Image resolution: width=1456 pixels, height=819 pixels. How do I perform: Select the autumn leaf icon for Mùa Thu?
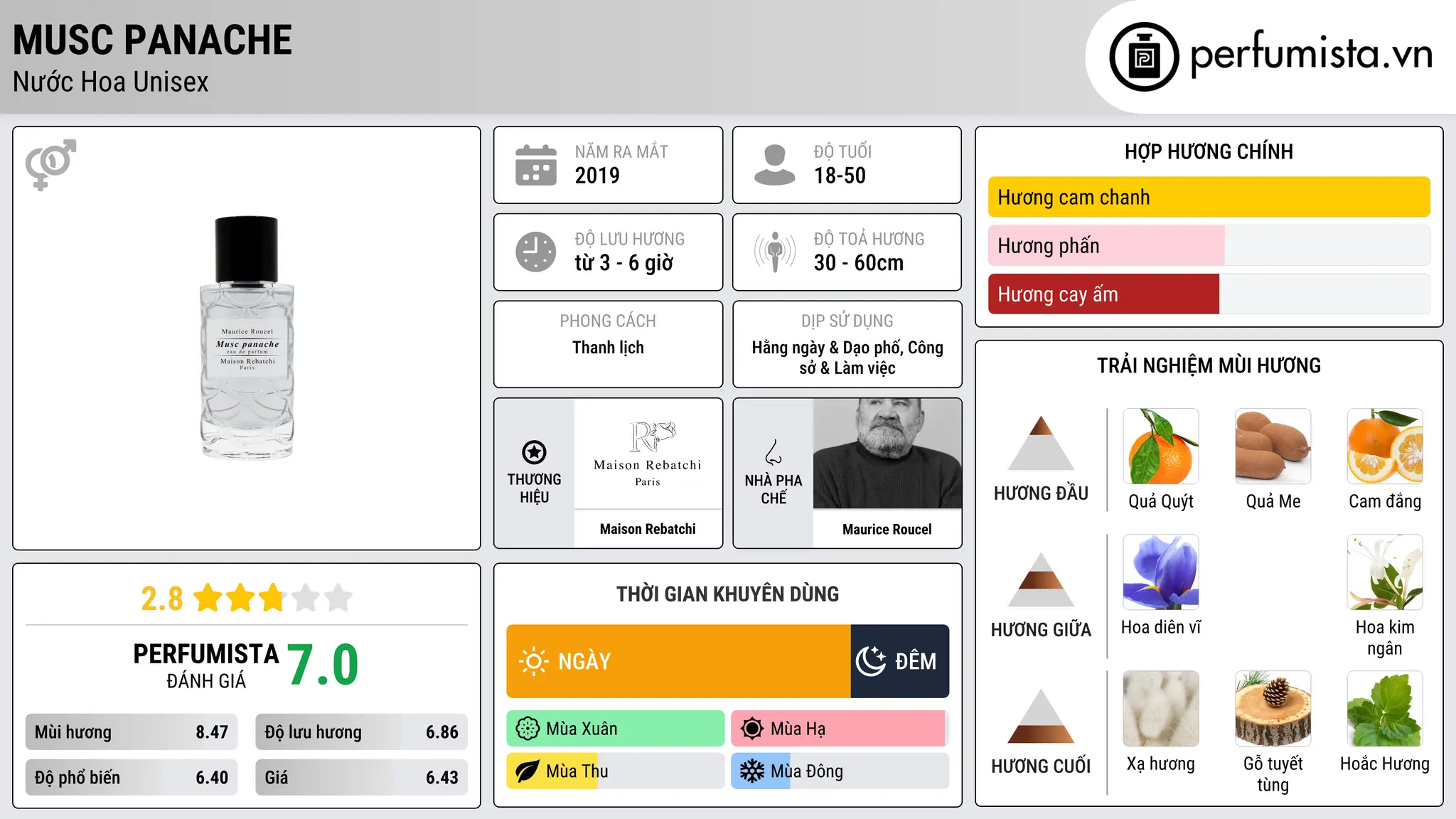click(x=528, y=771)
